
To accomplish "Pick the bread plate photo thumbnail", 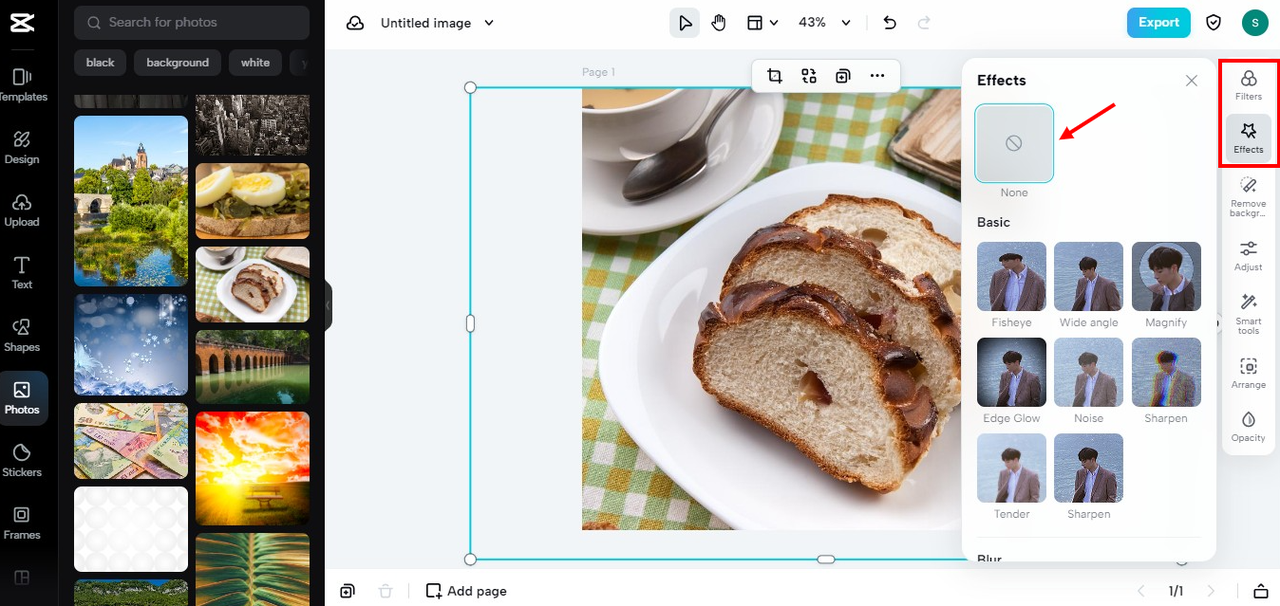I will coord(252,284).
